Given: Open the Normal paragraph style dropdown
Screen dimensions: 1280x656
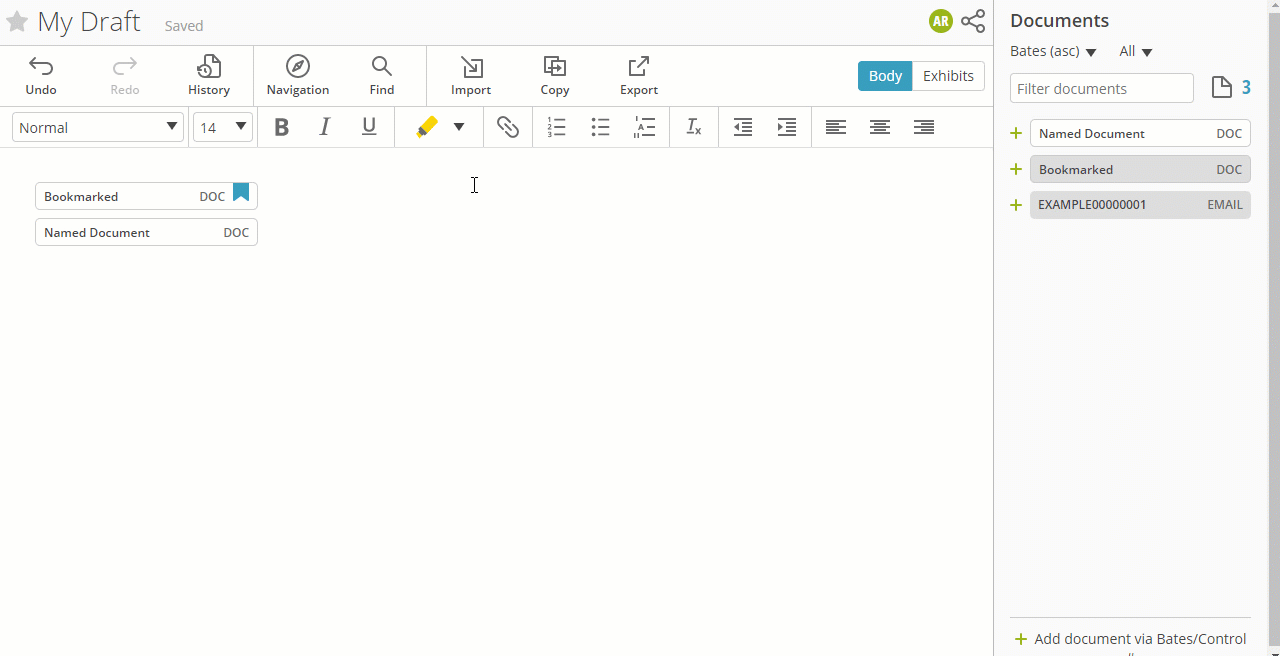Looking at the screenshot, I should tap(98, 127).
